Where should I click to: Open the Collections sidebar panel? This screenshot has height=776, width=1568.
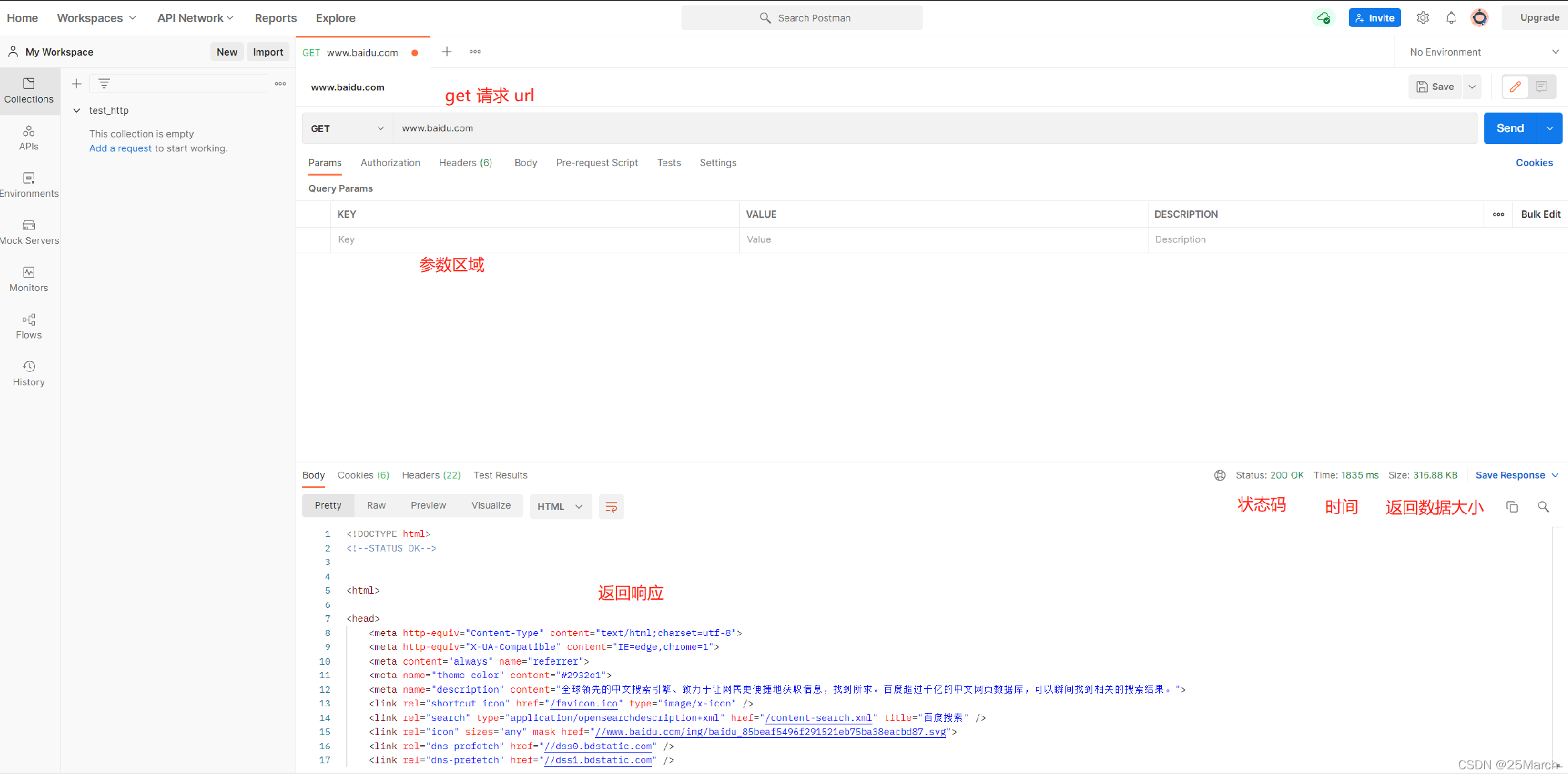[29, 90]
